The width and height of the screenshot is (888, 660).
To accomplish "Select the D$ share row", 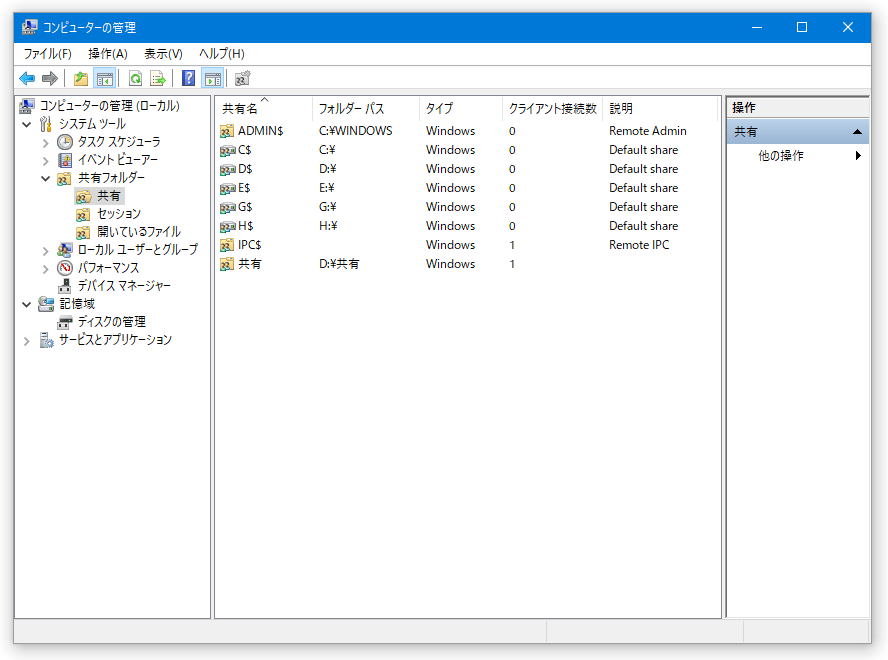I will [468, 169].
